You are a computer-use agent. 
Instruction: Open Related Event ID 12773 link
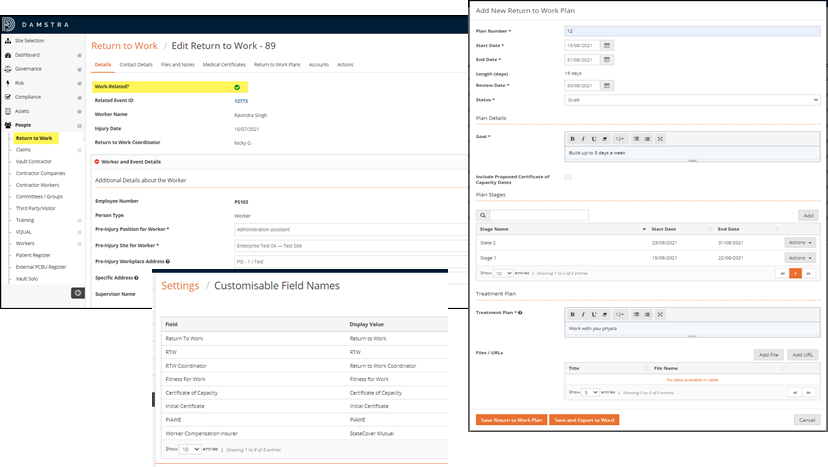click(241, 101)
